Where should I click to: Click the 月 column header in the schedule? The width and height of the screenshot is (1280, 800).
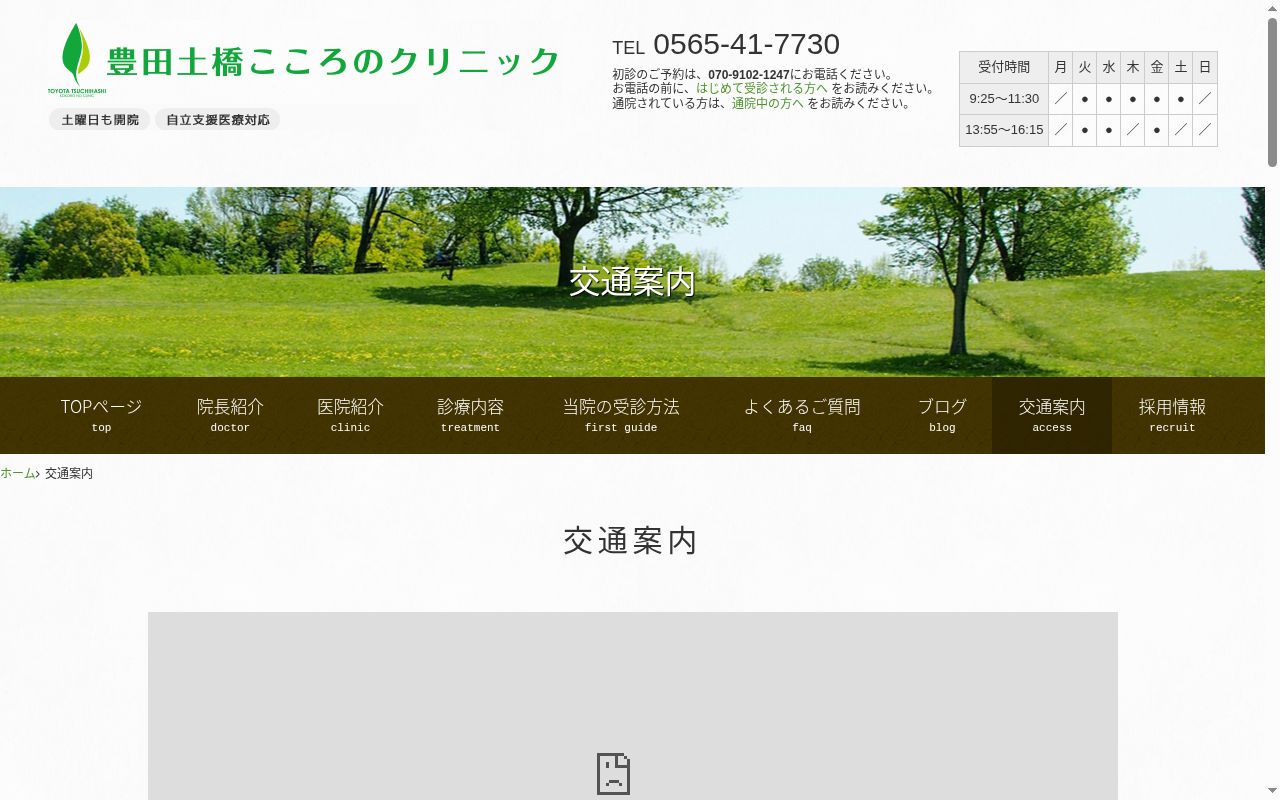(x=1061, y=67)
